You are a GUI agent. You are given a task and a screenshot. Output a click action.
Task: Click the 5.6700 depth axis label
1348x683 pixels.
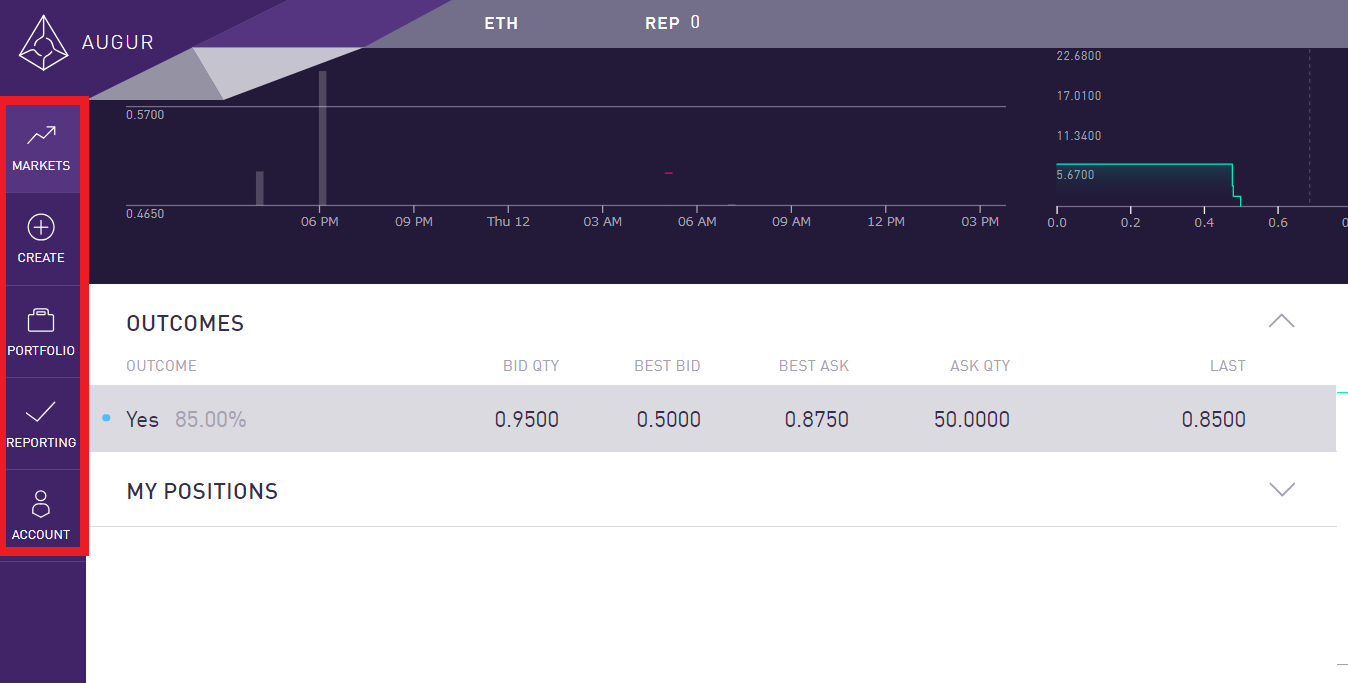[1076, 175]
